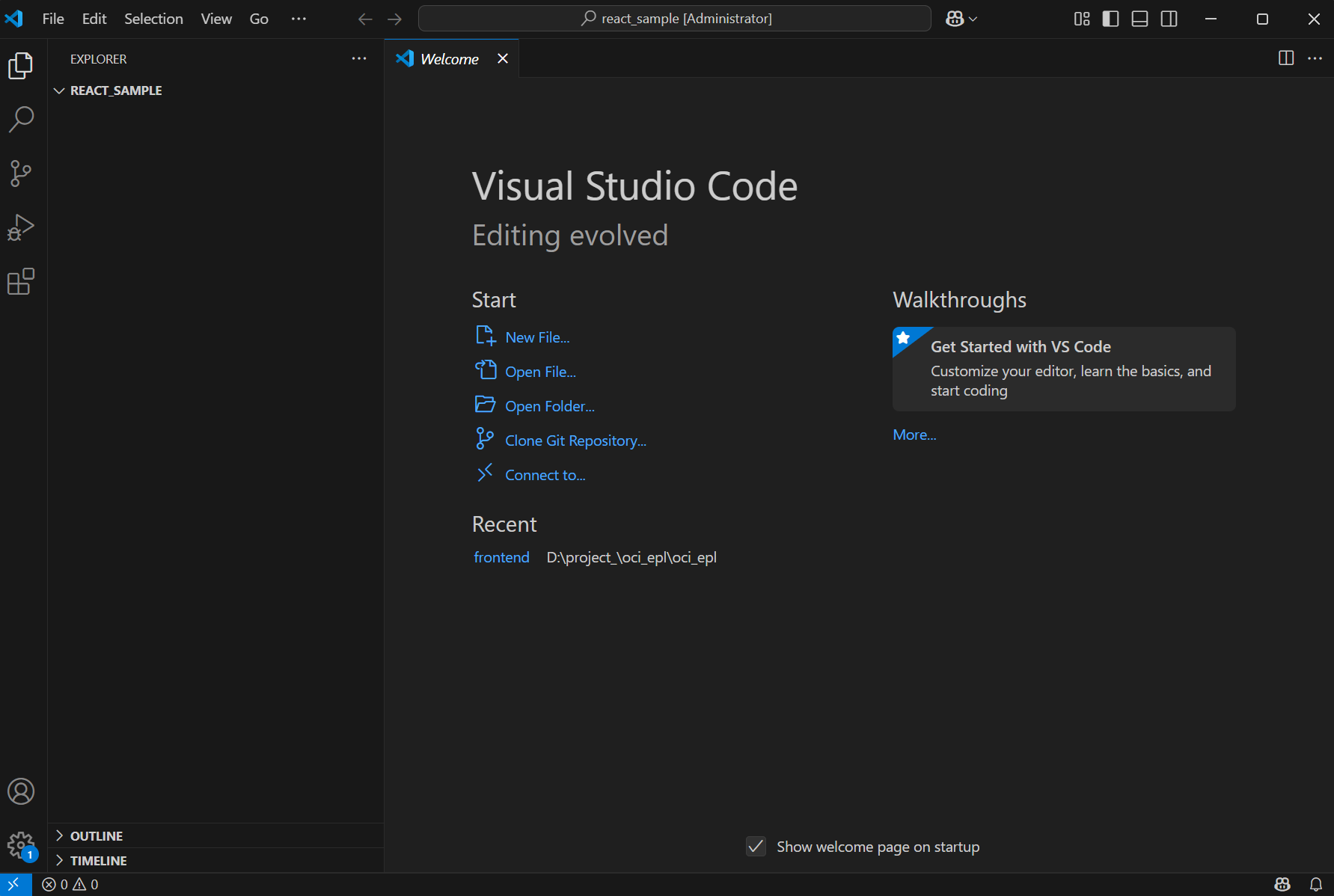The image size is (1334, 896).
Task: Click the Open Folder... link
Action: pos(550,406)
